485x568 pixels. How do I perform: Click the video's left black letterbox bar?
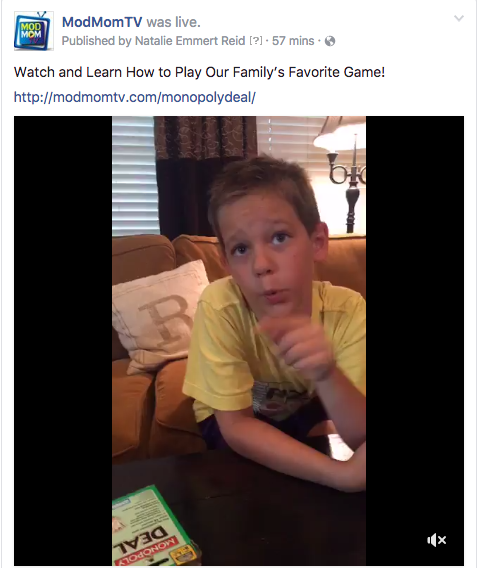63,341
